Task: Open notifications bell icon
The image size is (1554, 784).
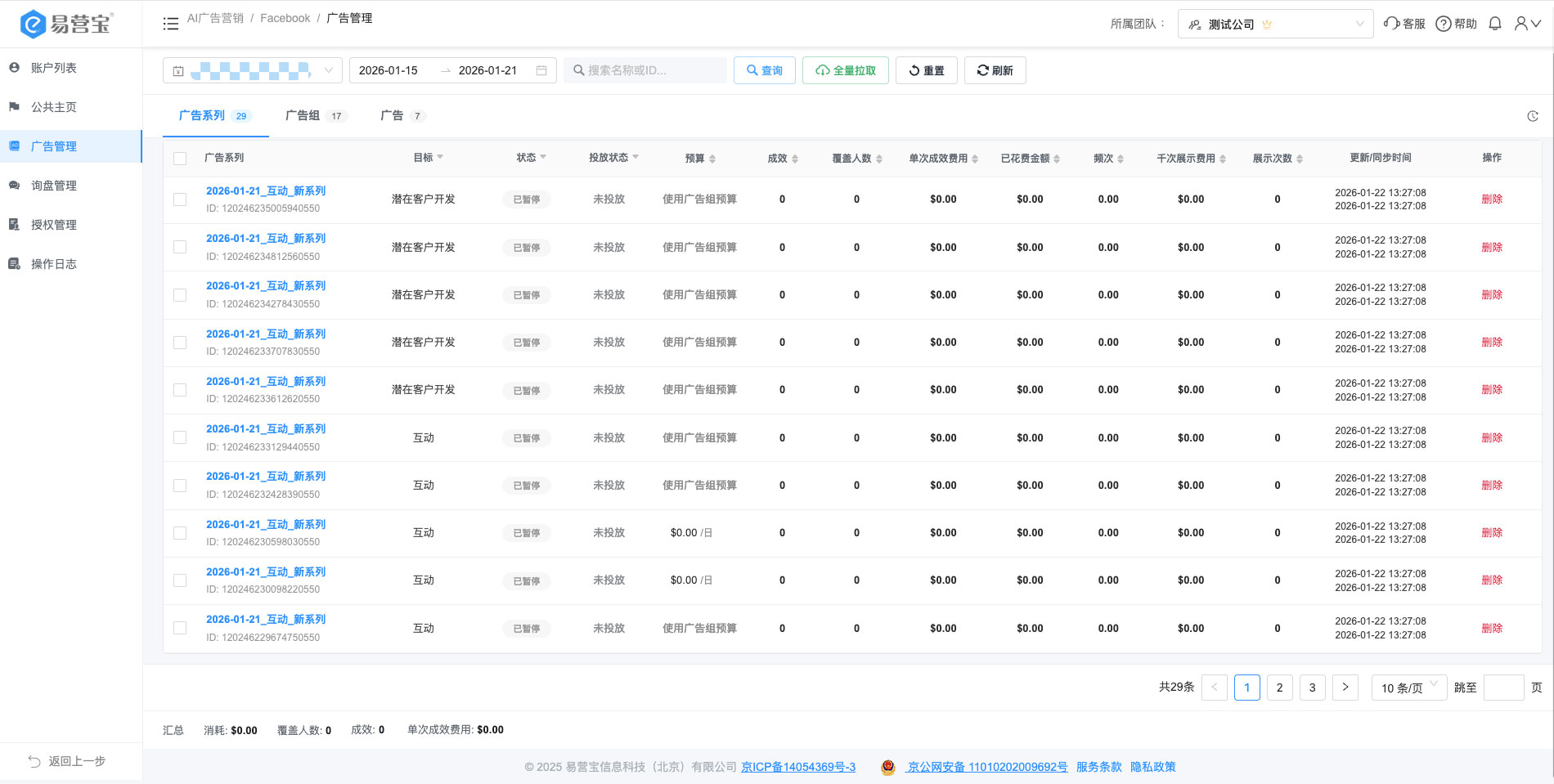Action: (1495, 24)
